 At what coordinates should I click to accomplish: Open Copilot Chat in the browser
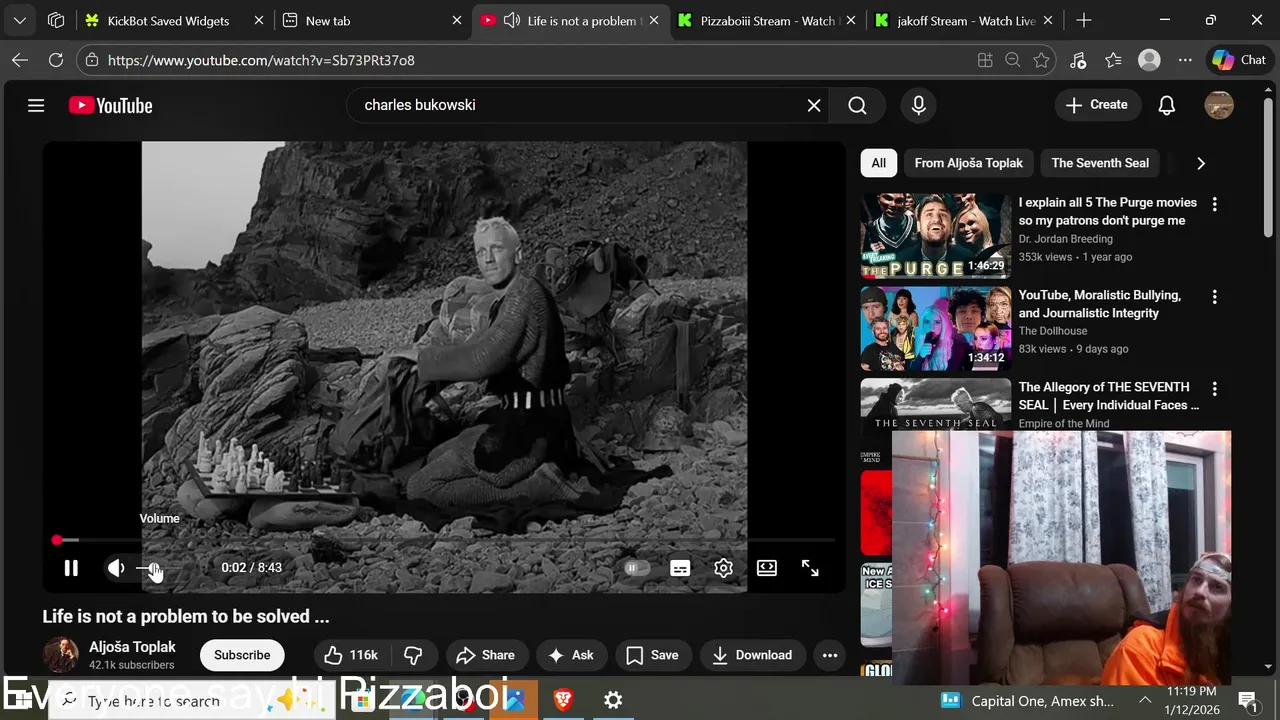1239,60
